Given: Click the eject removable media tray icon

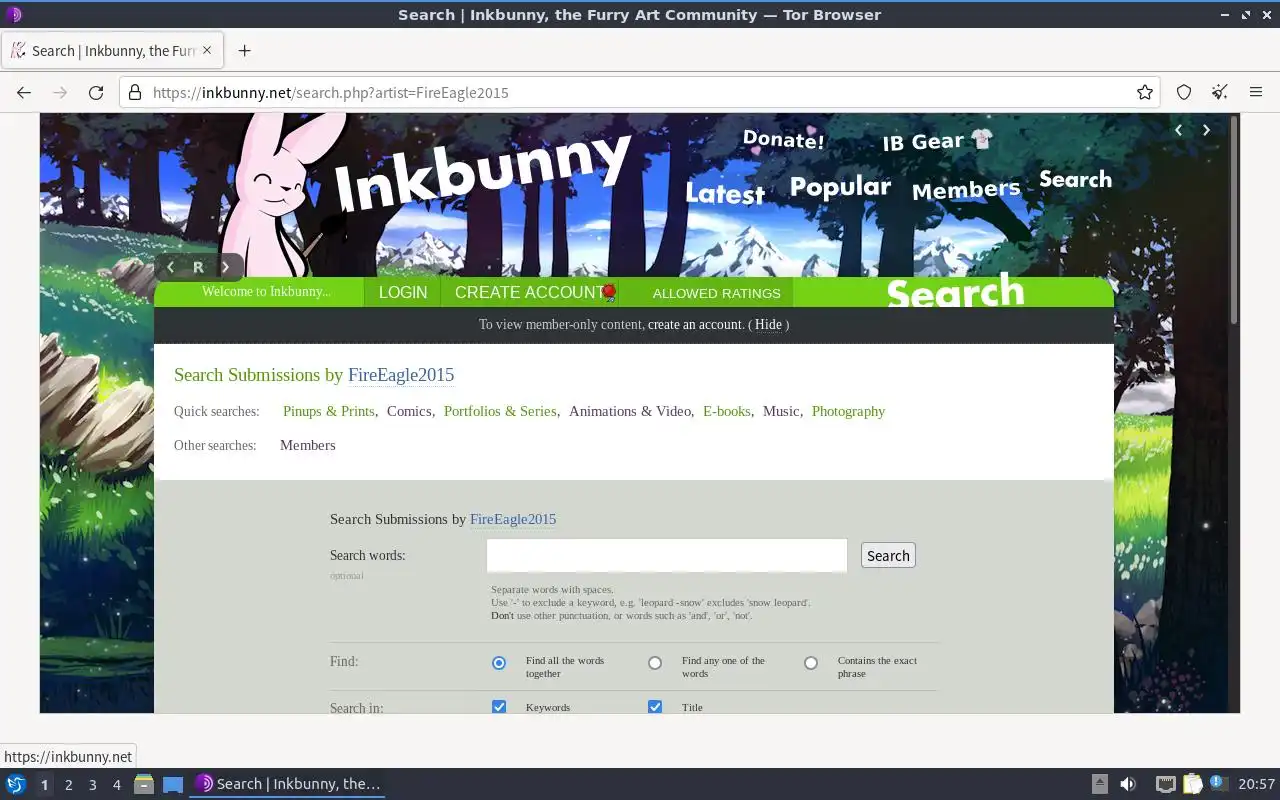Looking at the screenshot, I should point(1099,784).
